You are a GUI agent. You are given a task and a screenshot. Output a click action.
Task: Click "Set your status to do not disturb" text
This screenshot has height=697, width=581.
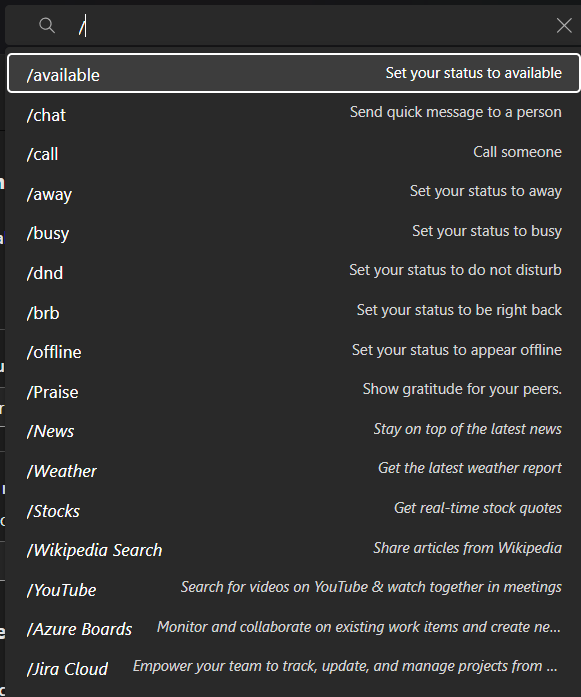[455, 270]
